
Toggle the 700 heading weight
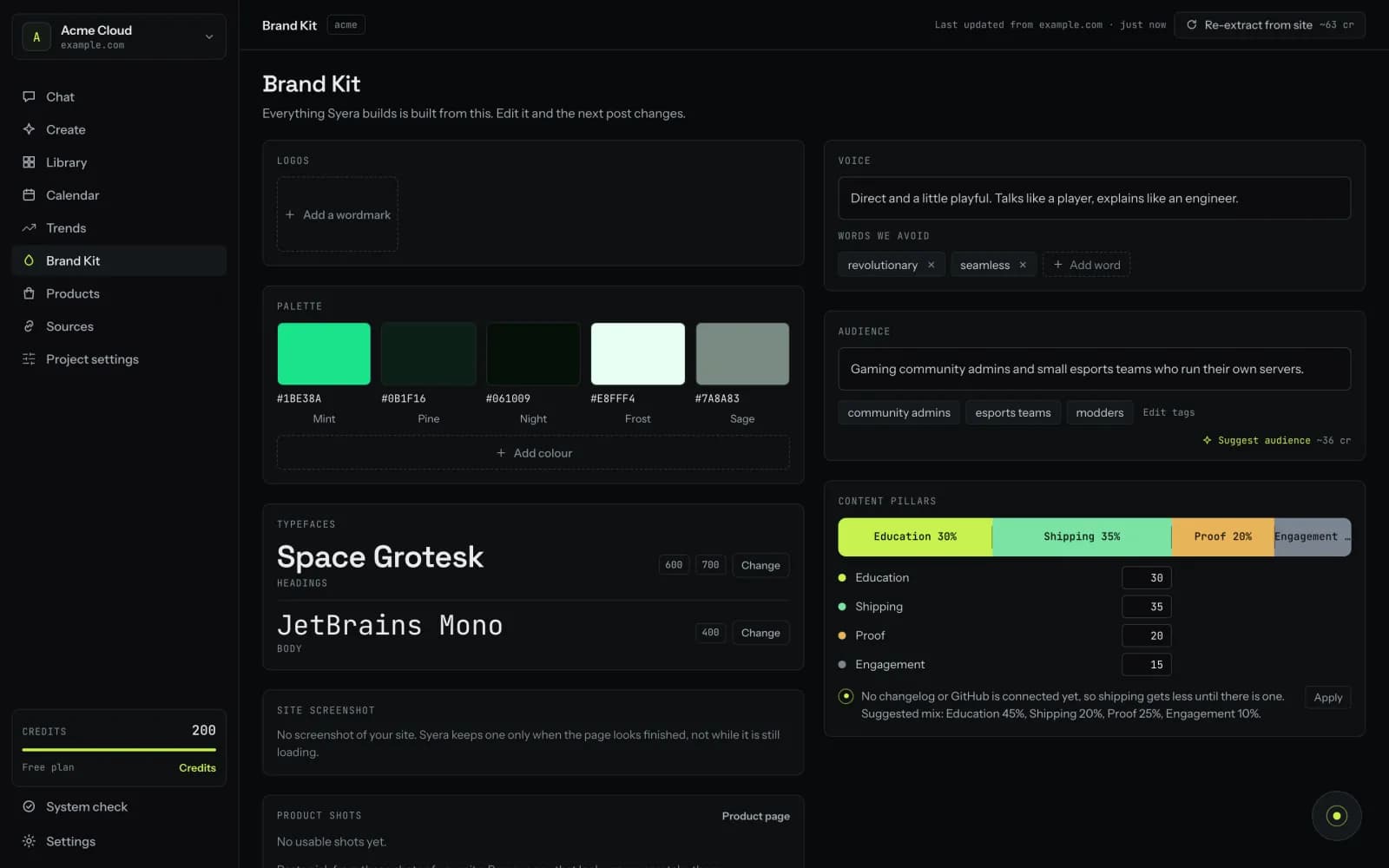pos(710,565)
